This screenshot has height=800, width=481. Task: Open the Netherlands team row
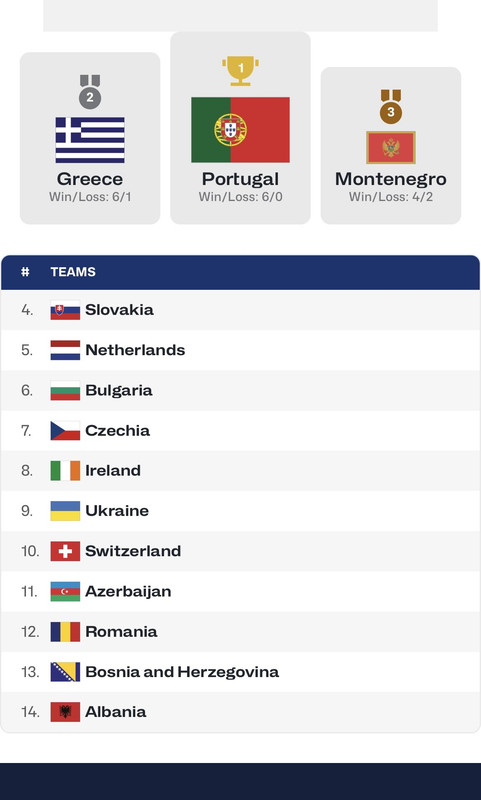[x=240, y=350]
